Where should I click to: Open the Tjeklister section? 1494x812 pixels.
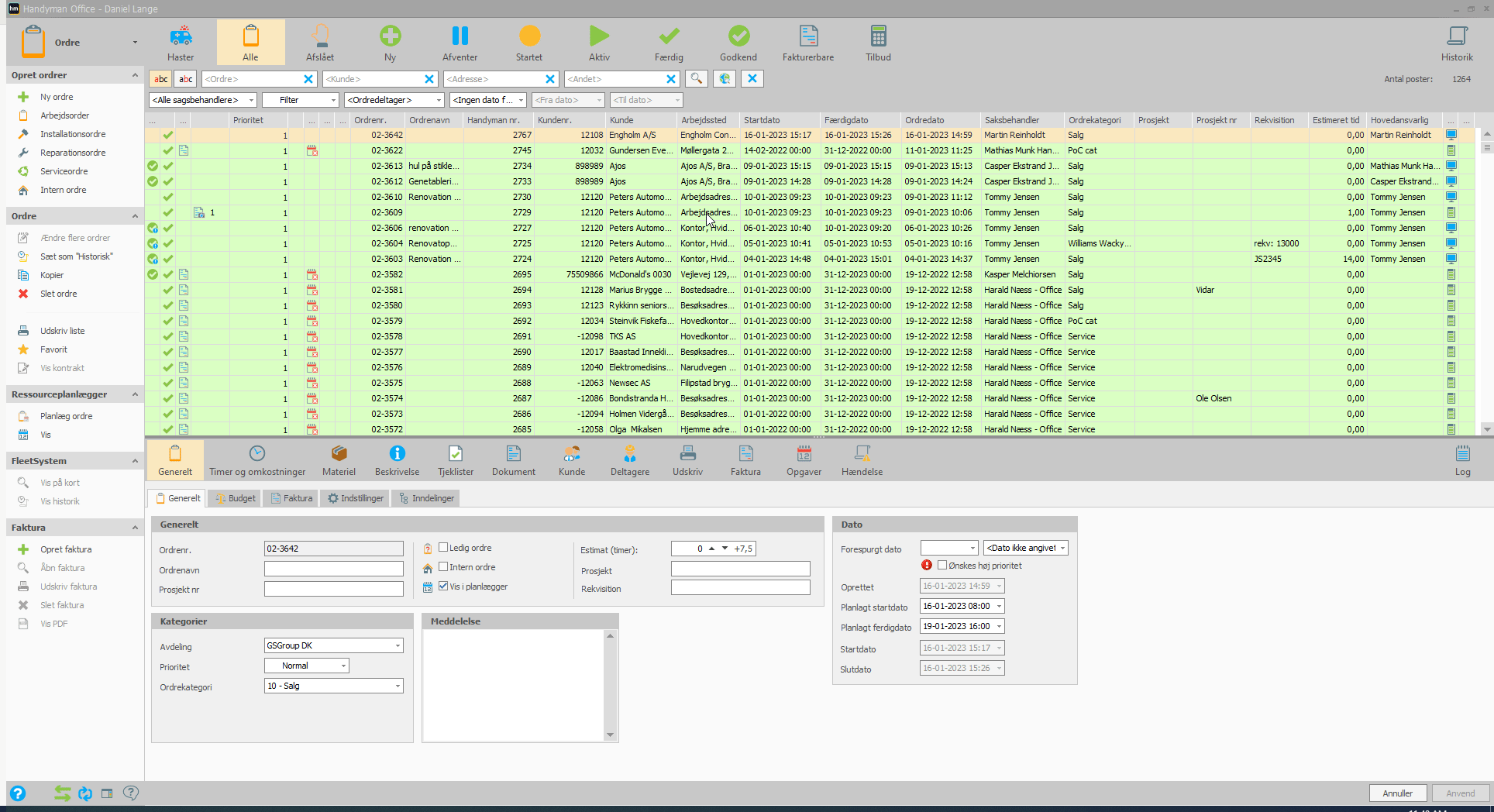coord(456,460)
